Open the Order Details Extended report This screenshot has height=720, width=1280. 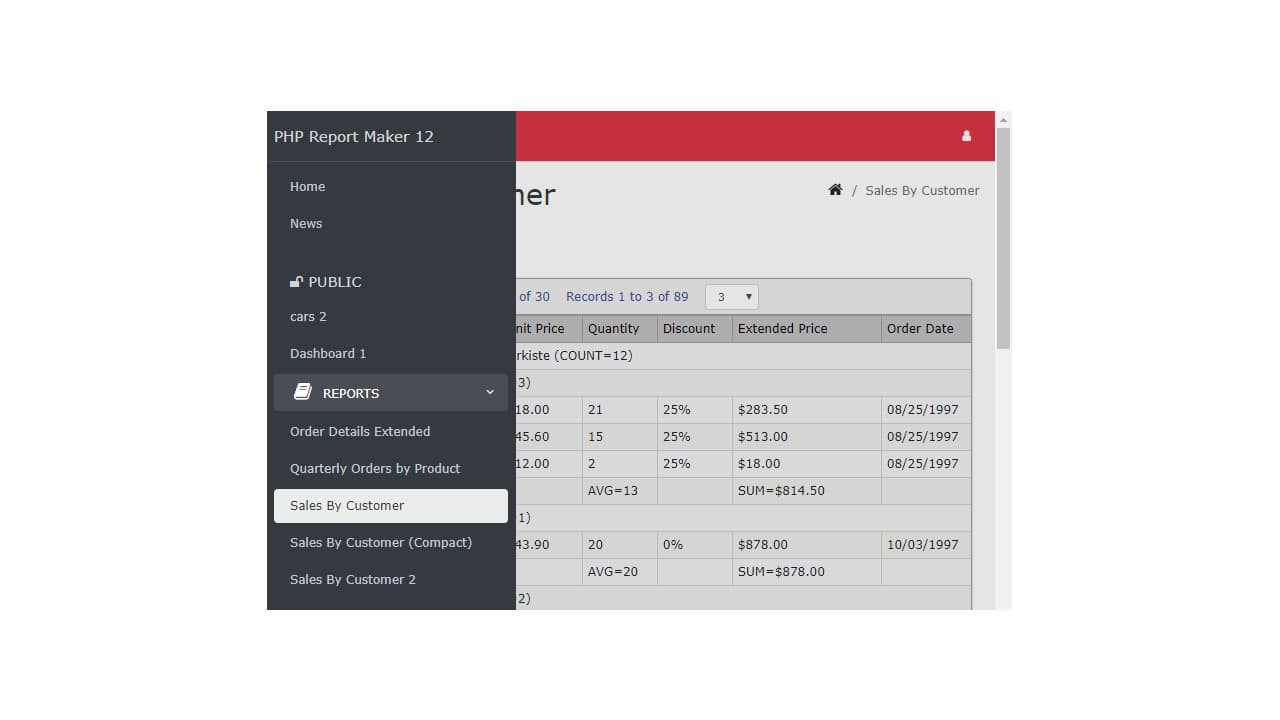[x=360, y=431]
